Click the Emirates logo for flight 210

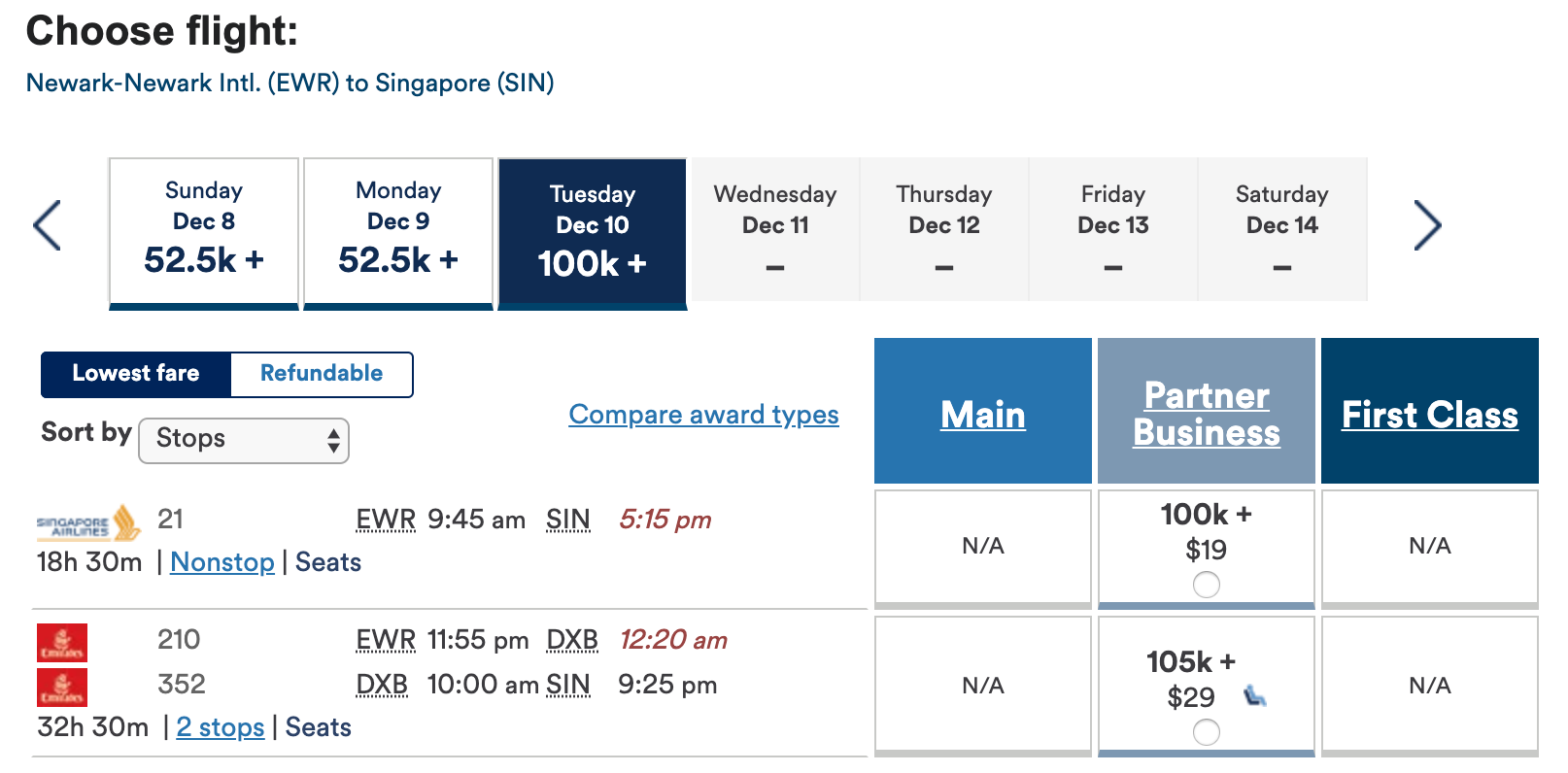62,643
